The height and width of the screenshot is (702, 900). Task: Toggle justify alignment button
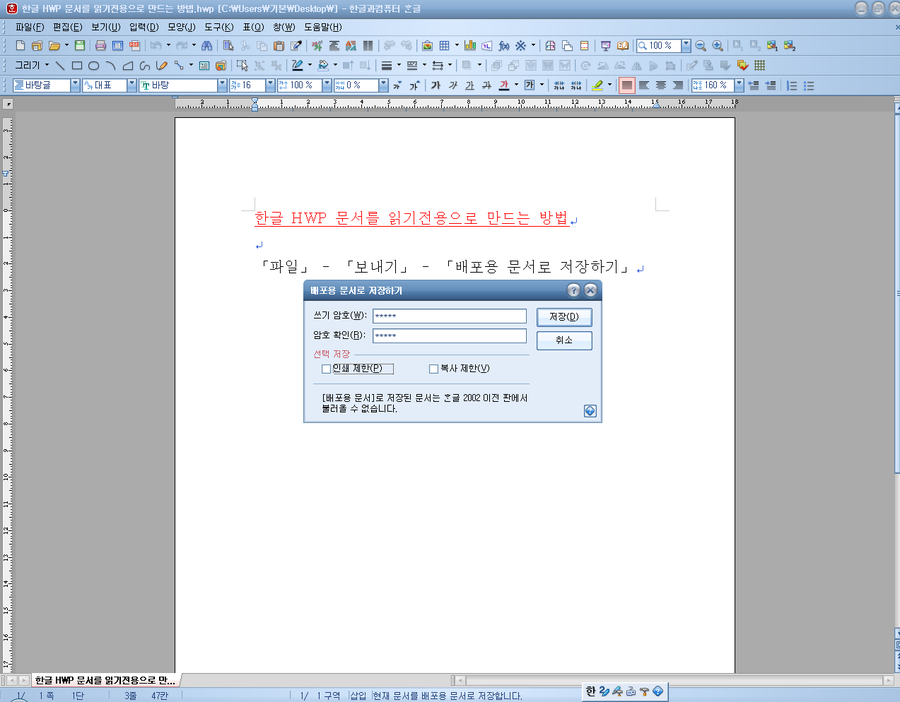click(x=627, y=86)
